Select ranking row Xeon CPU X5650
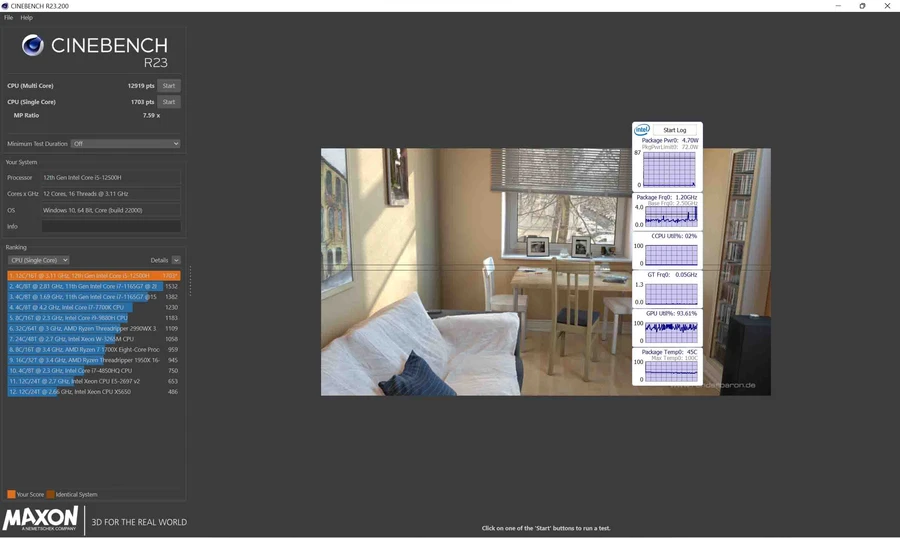 click(x=94, y=392)
